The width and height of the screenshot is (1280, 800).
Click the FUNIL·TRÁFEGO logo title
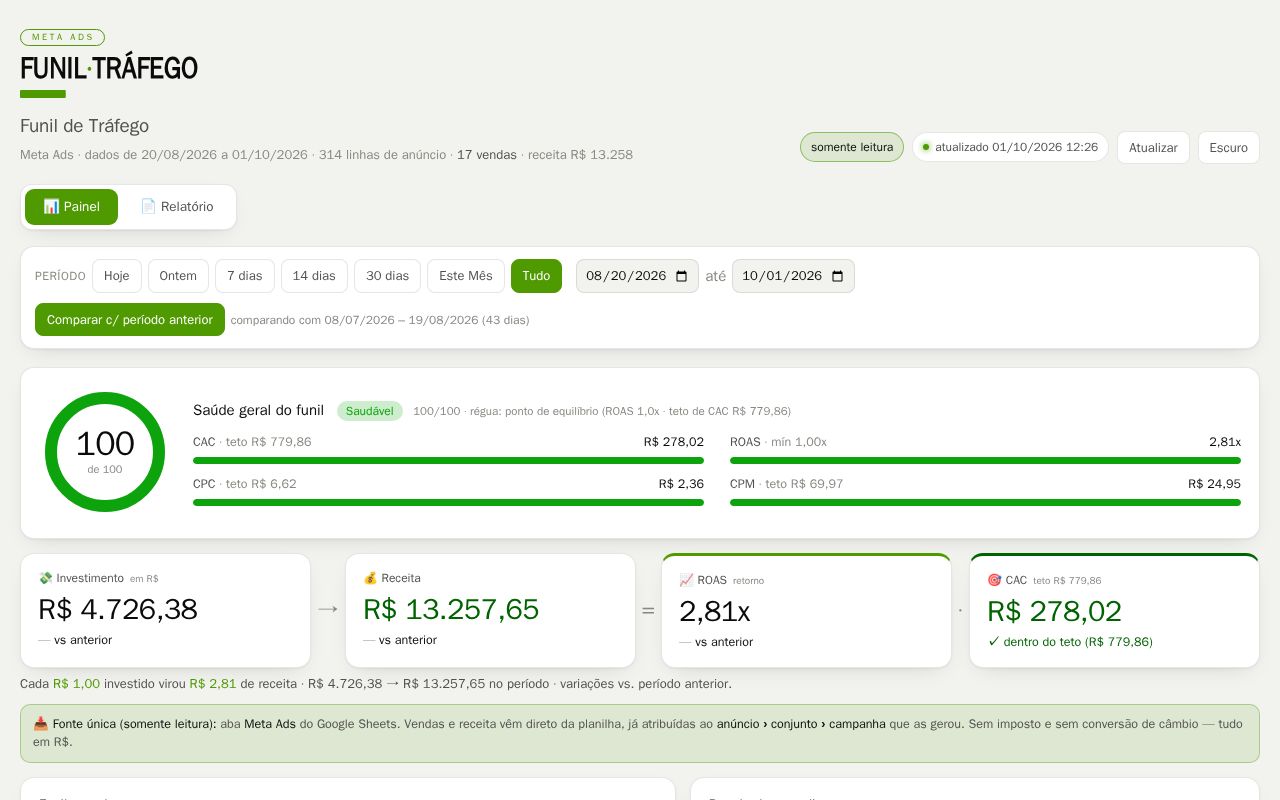[109, 68]
